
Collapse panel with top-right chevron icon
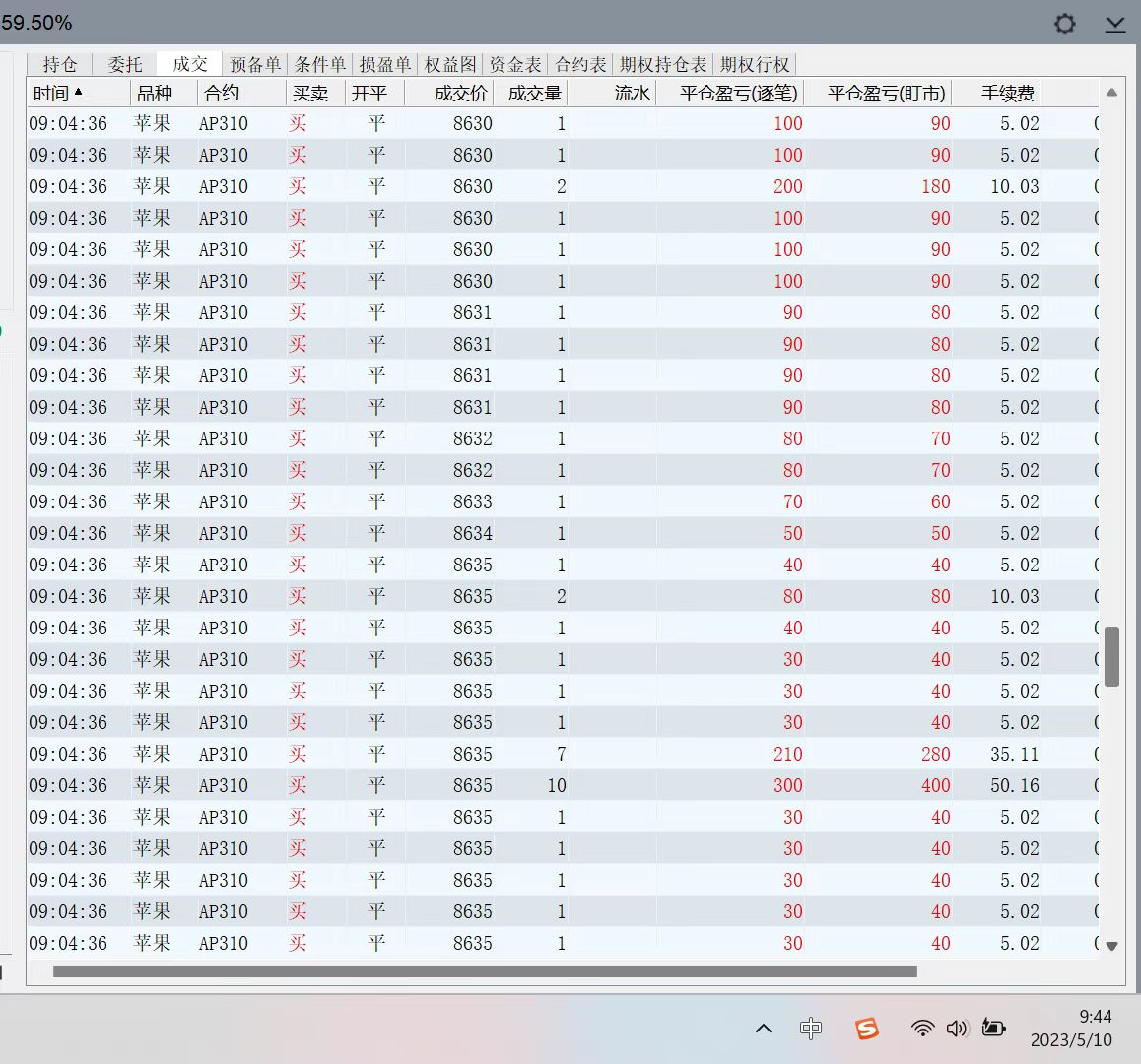point(1114,25)
